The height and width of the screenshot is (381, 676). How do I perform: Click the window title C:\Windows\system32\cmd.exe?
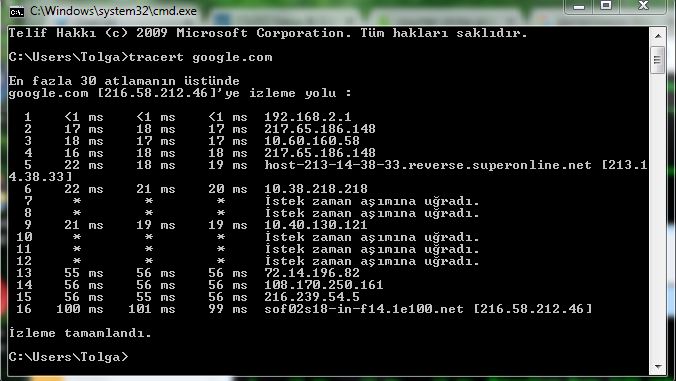[113, 11]
